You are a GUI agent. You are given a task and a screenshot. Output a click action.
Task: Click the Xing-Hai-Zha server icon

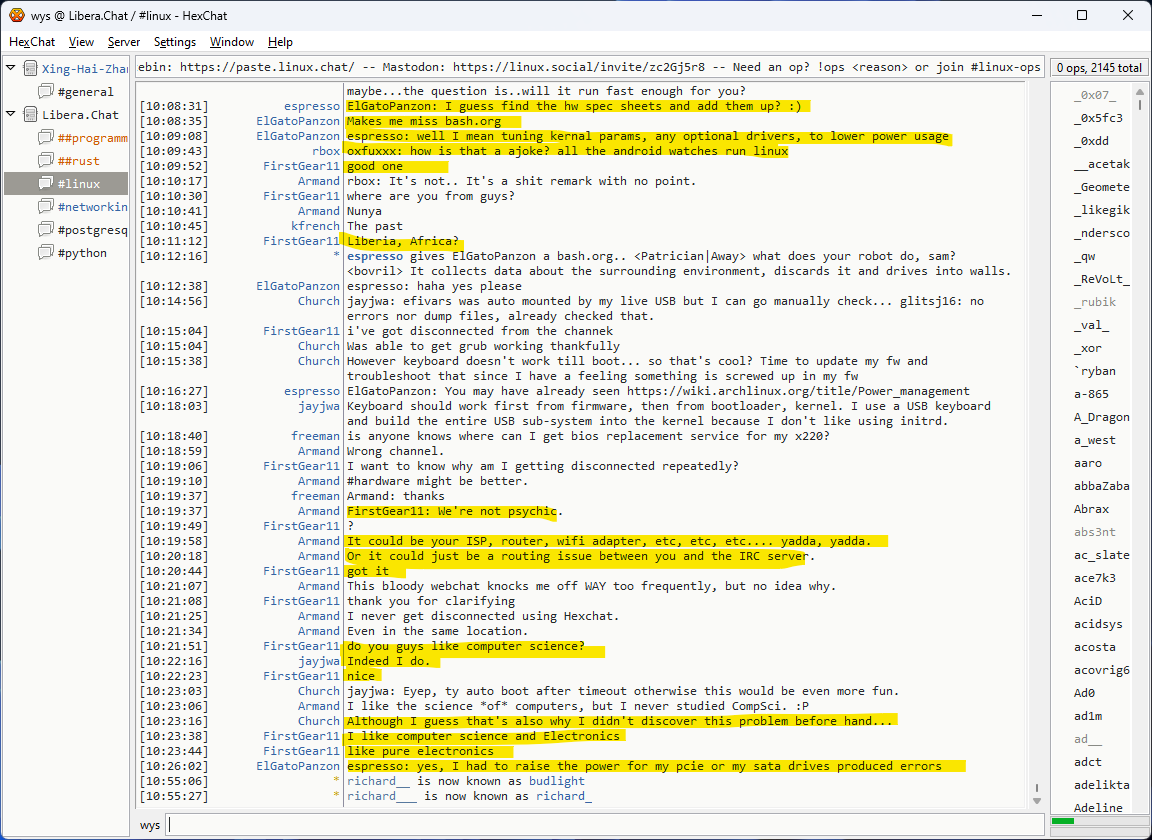(x=30, y=69)
